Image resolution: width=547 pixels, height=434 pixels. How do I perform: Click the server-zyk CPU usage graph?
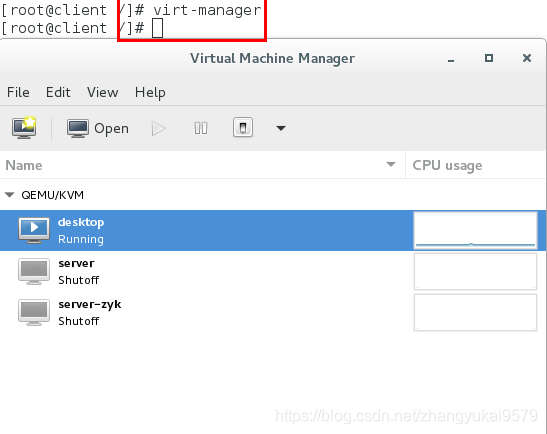coord(475,312)
